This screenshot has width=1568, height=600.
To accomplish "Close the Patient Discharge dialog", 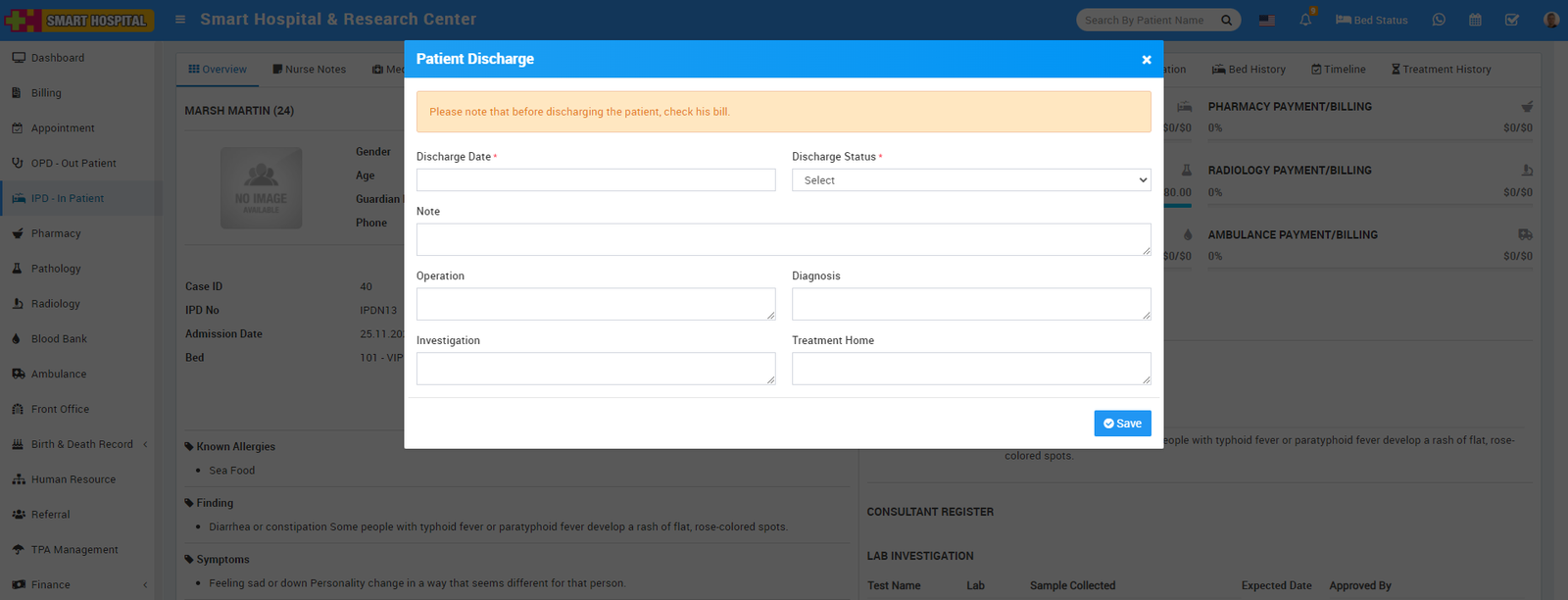I will pos(1146,60).
